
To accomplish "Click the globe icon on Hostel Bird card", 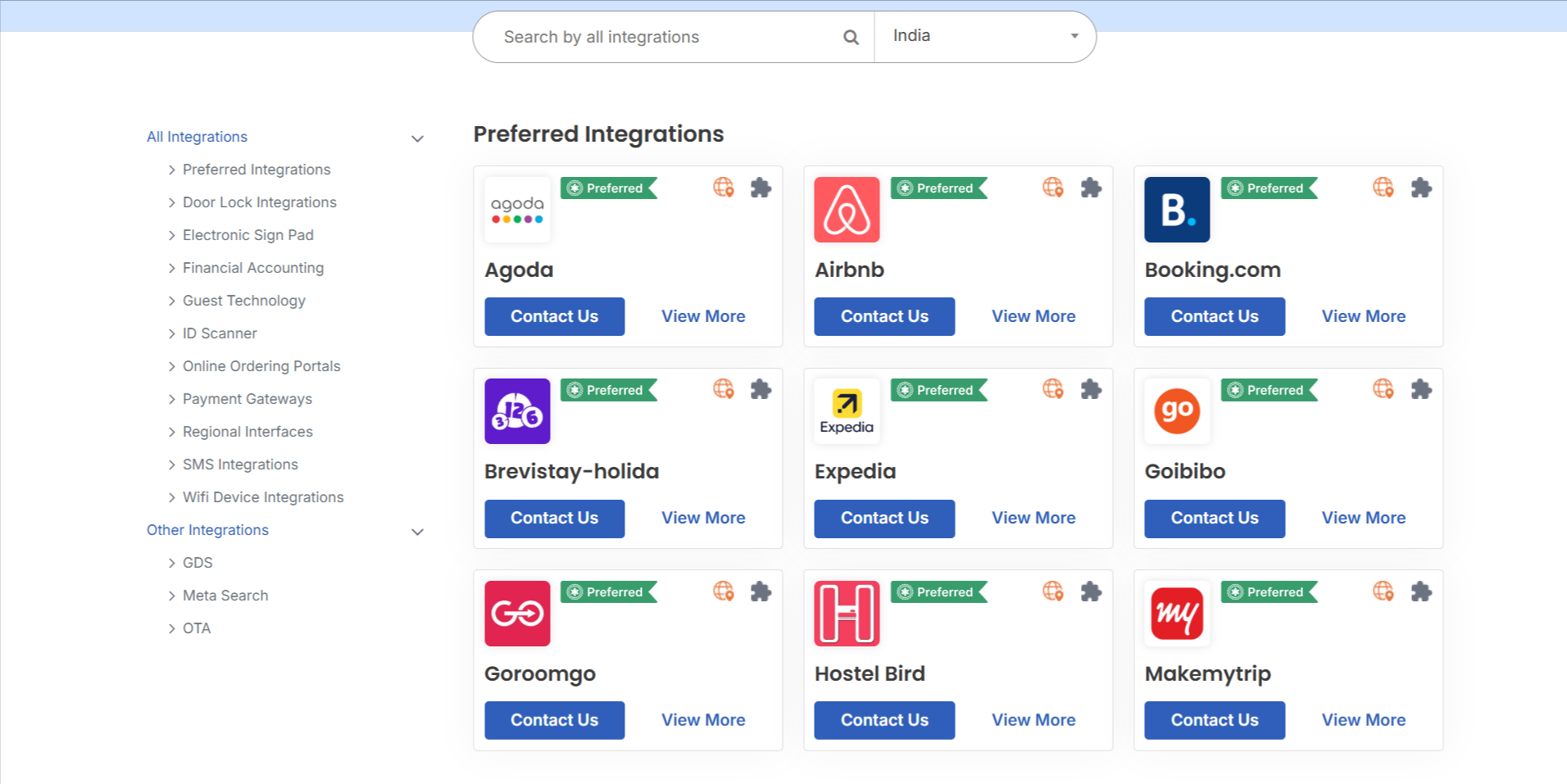I will (x=1053, y=591).
